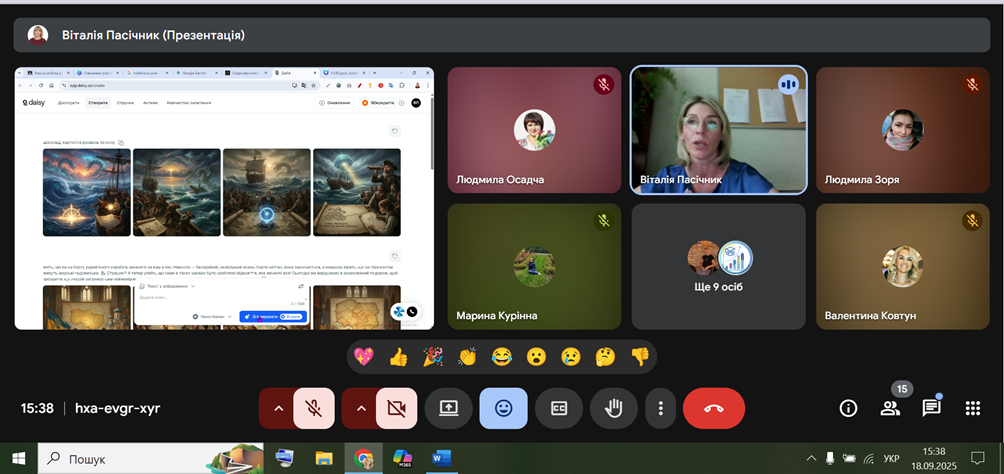The height and width of the screenshot is (474, 1004).
Task: Click the present screen share icon
Action: point(448,408)
